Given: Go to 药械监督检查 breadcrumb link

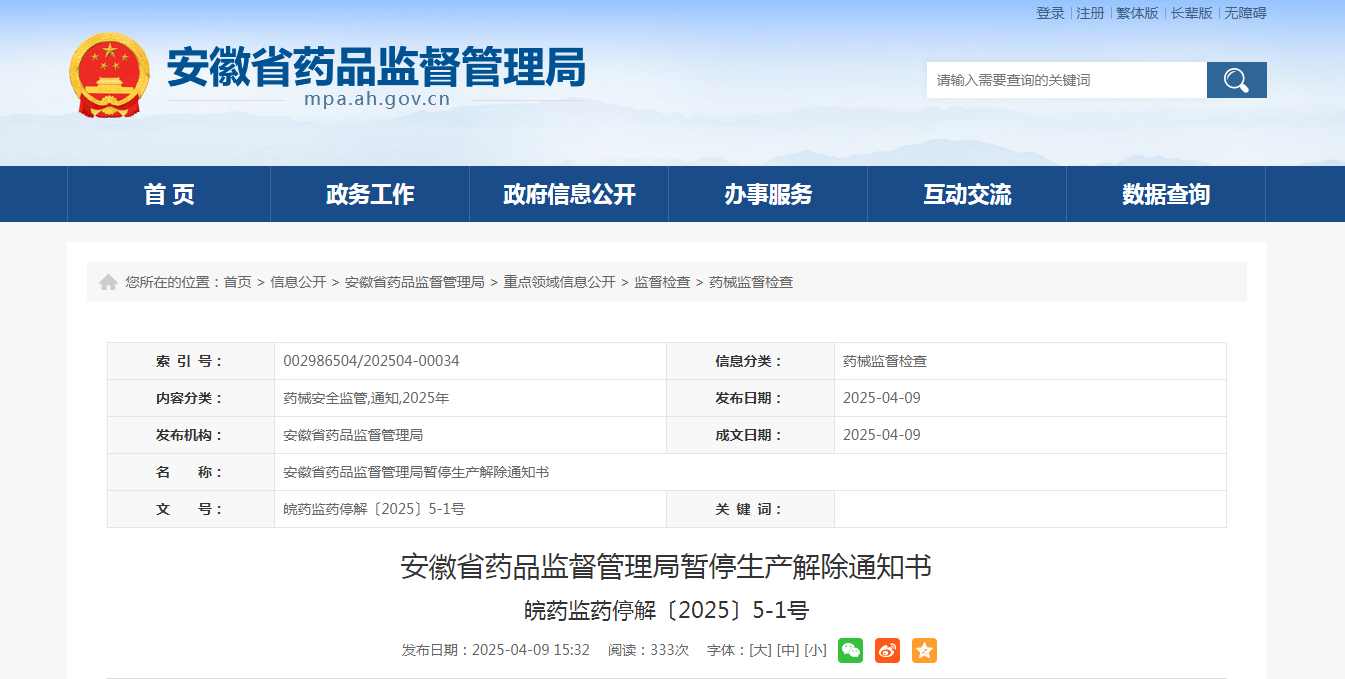Looking at the screenshot, I should (x=751, y=282).
